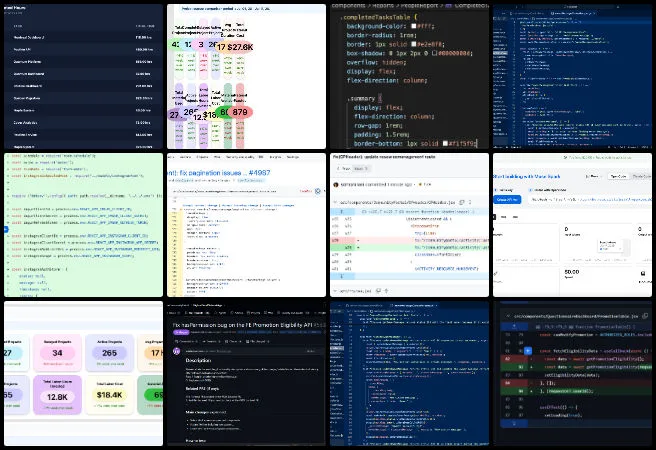The image size is (656, 450).
Task: Open the top-right dark blue code editor thumbnail
Action: point(572,77)
